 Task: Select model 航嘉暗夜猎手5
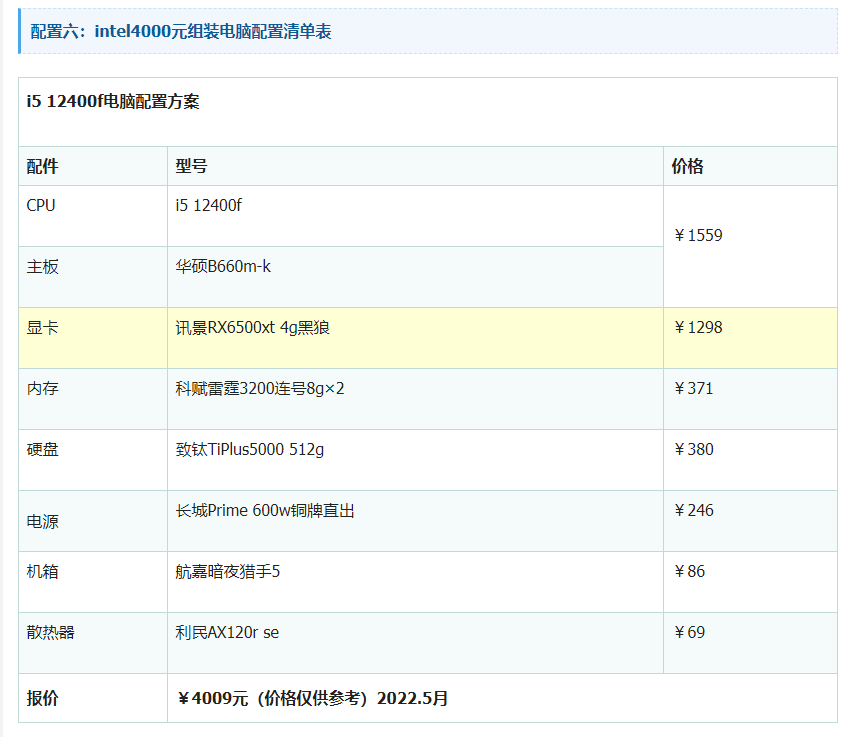[x=228, y=571]
